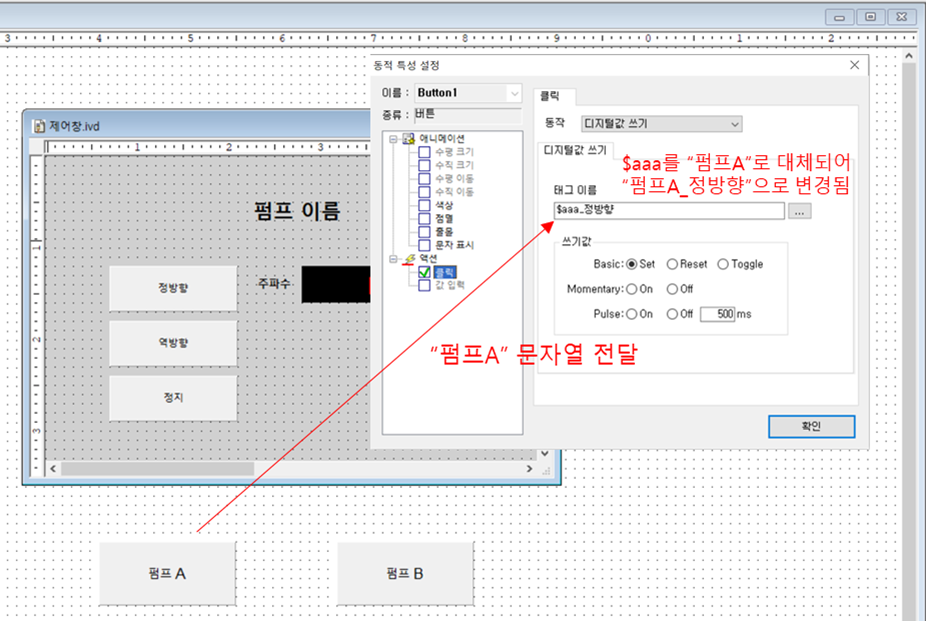Tick the 색상 checkbox
The height and width of the screenshot is (621, 926).
click(x=424, y=205)
